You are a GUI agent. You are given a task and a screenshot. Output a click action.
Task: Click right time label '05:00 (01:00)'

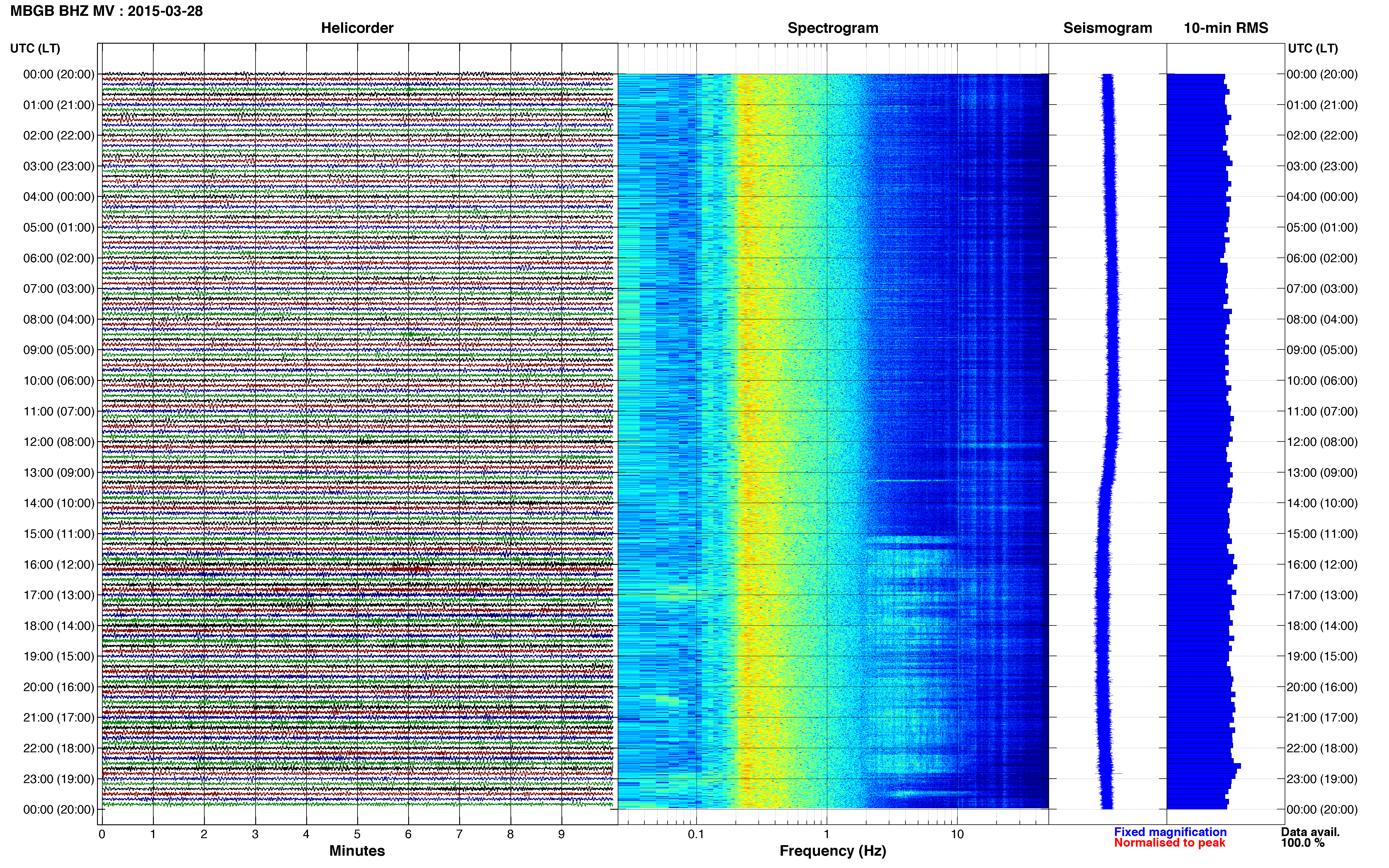coord(1322,227)
